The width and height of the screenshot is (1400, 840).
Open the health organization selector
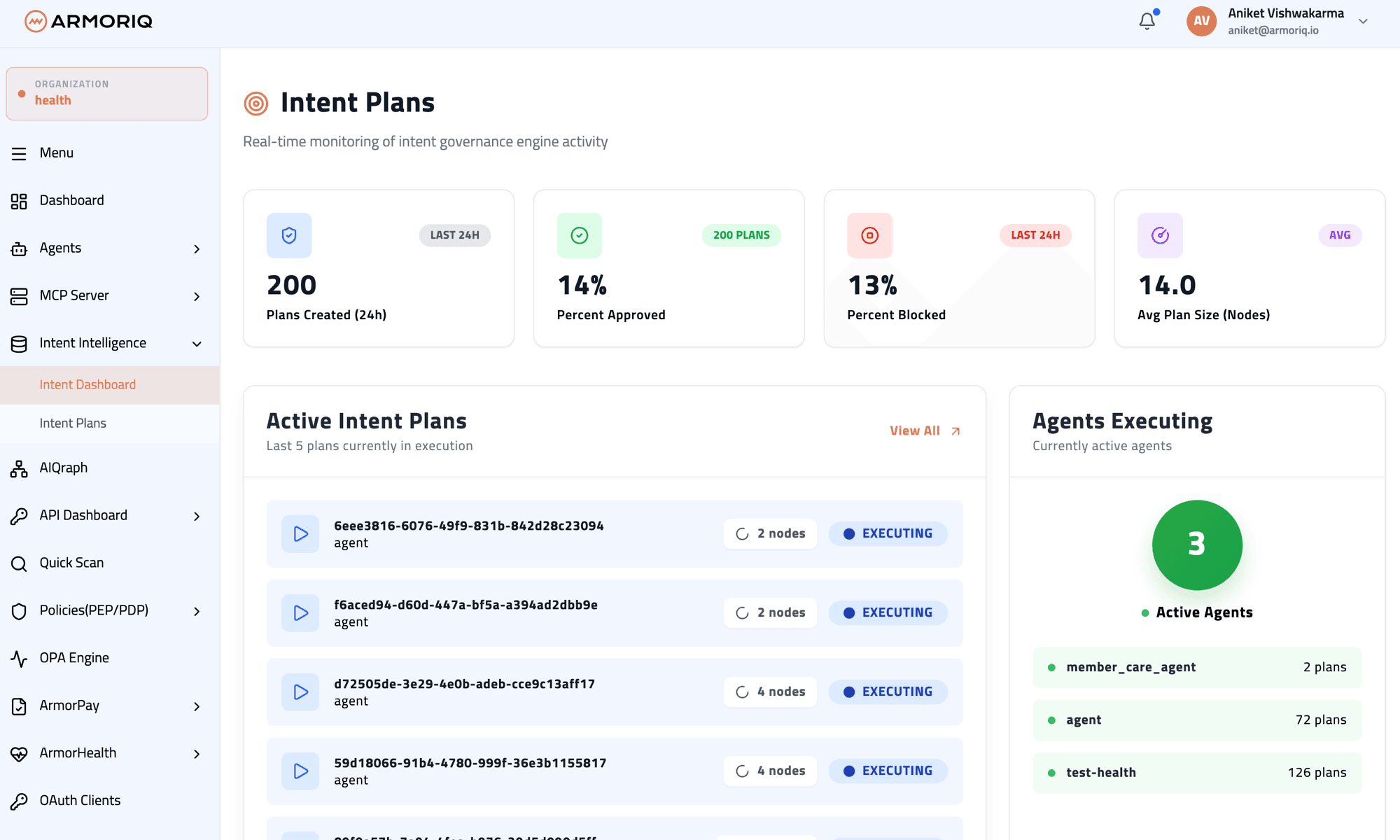pos(107,93)
